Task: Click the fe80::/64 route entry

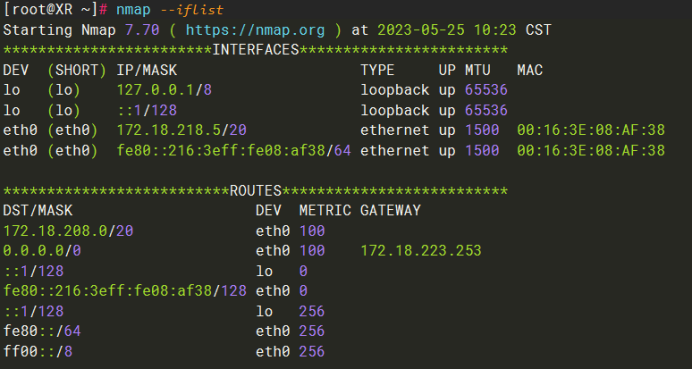Action: tap(42, 331)
